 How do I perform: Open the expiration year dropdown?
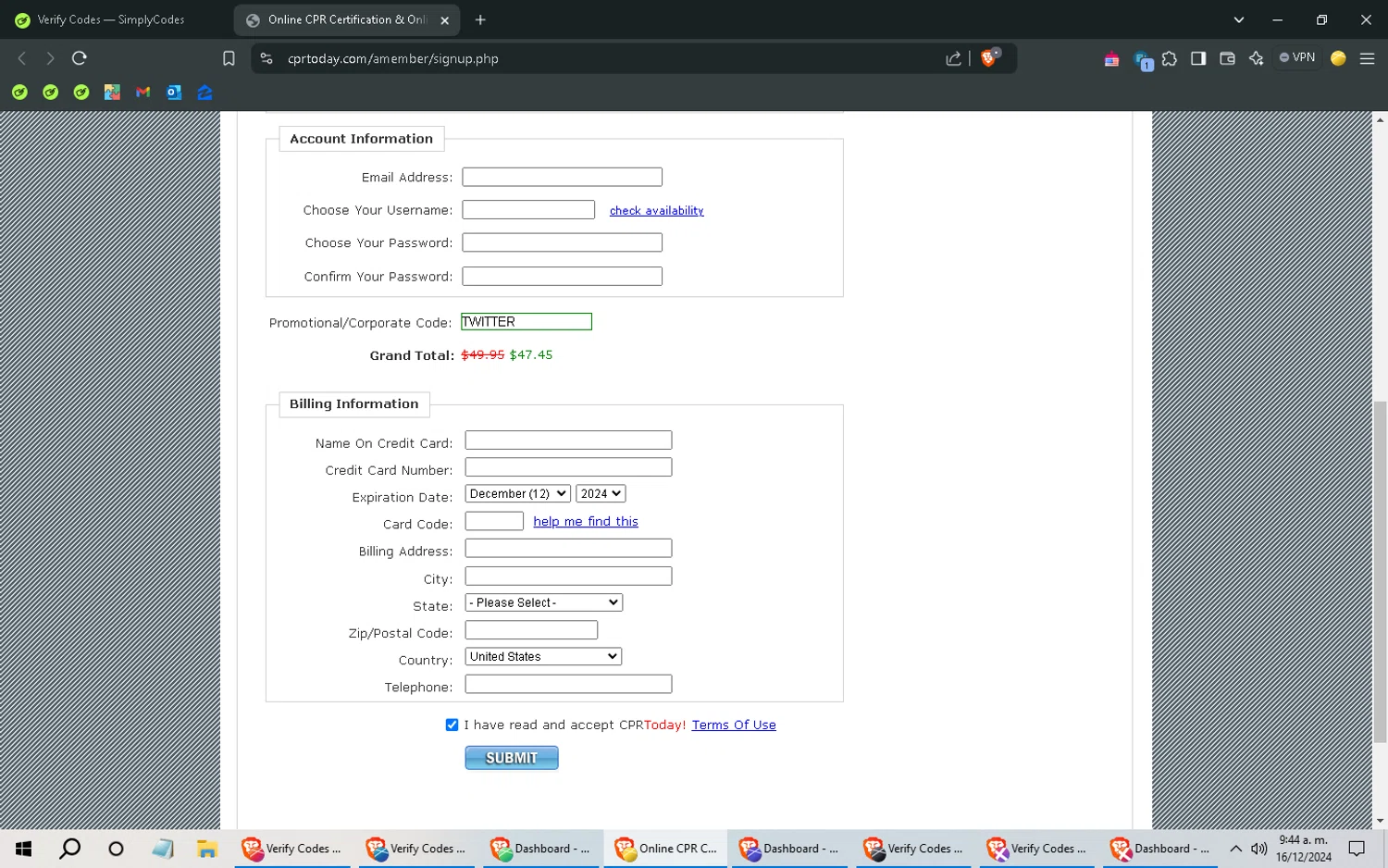[x=601, y=494]
